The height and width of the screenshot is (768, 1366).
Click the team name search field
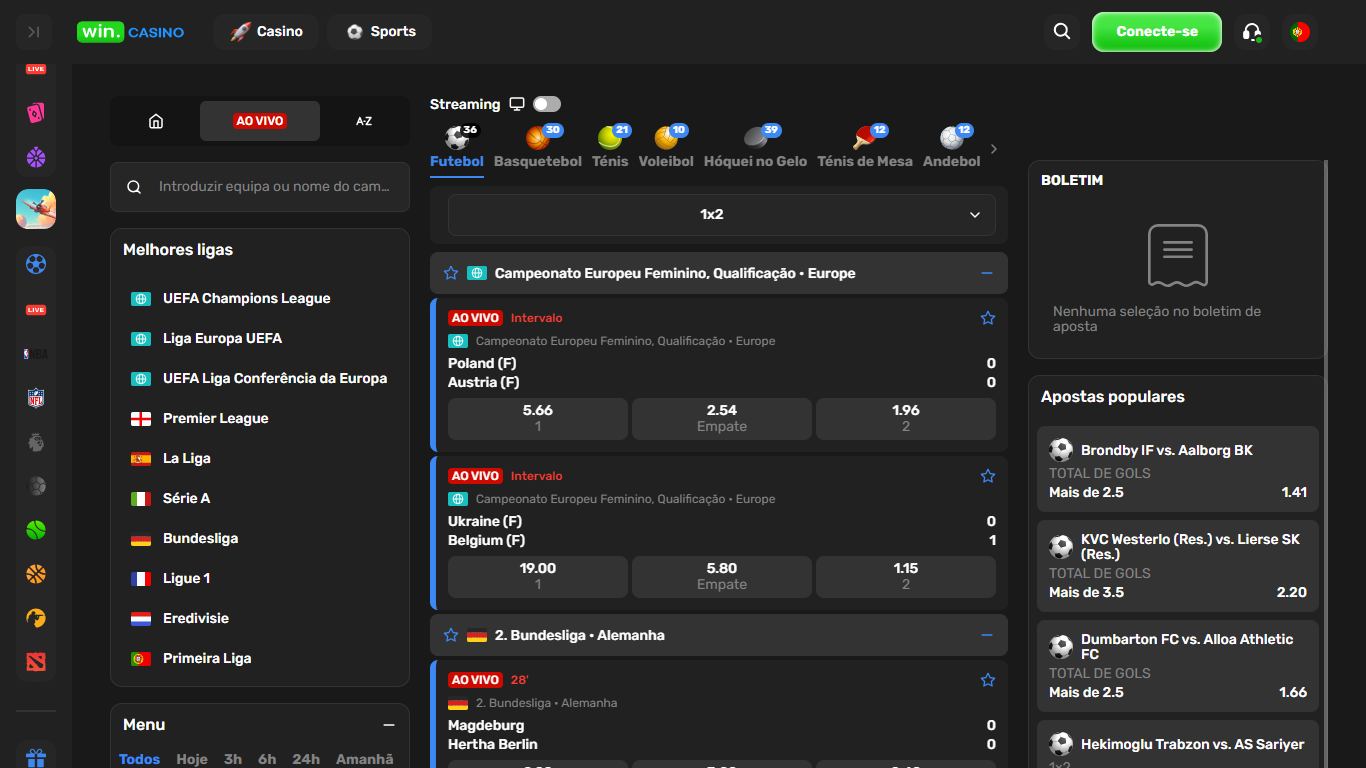273,186
